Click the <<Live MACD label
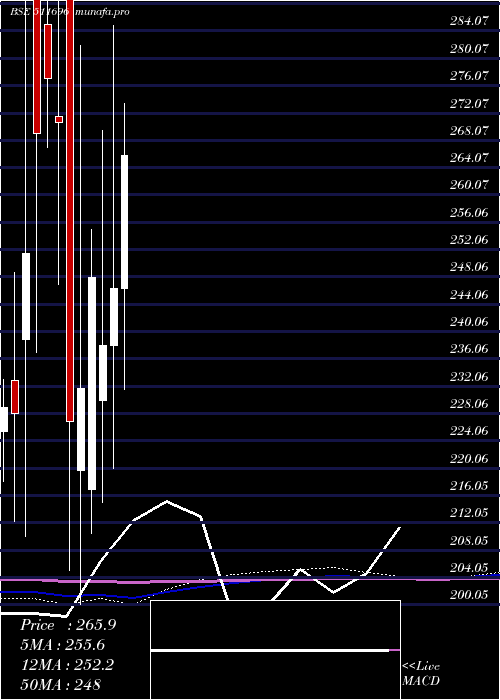500x700 pixels. pos(421,674)
